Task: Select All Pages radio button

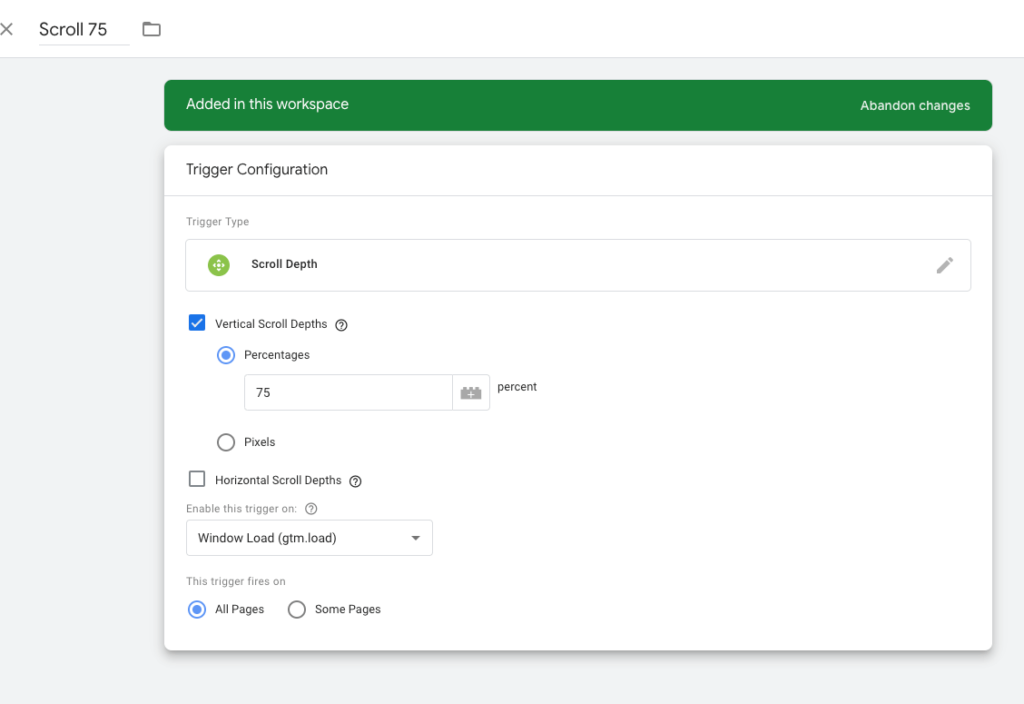Action: click(197, 609)
